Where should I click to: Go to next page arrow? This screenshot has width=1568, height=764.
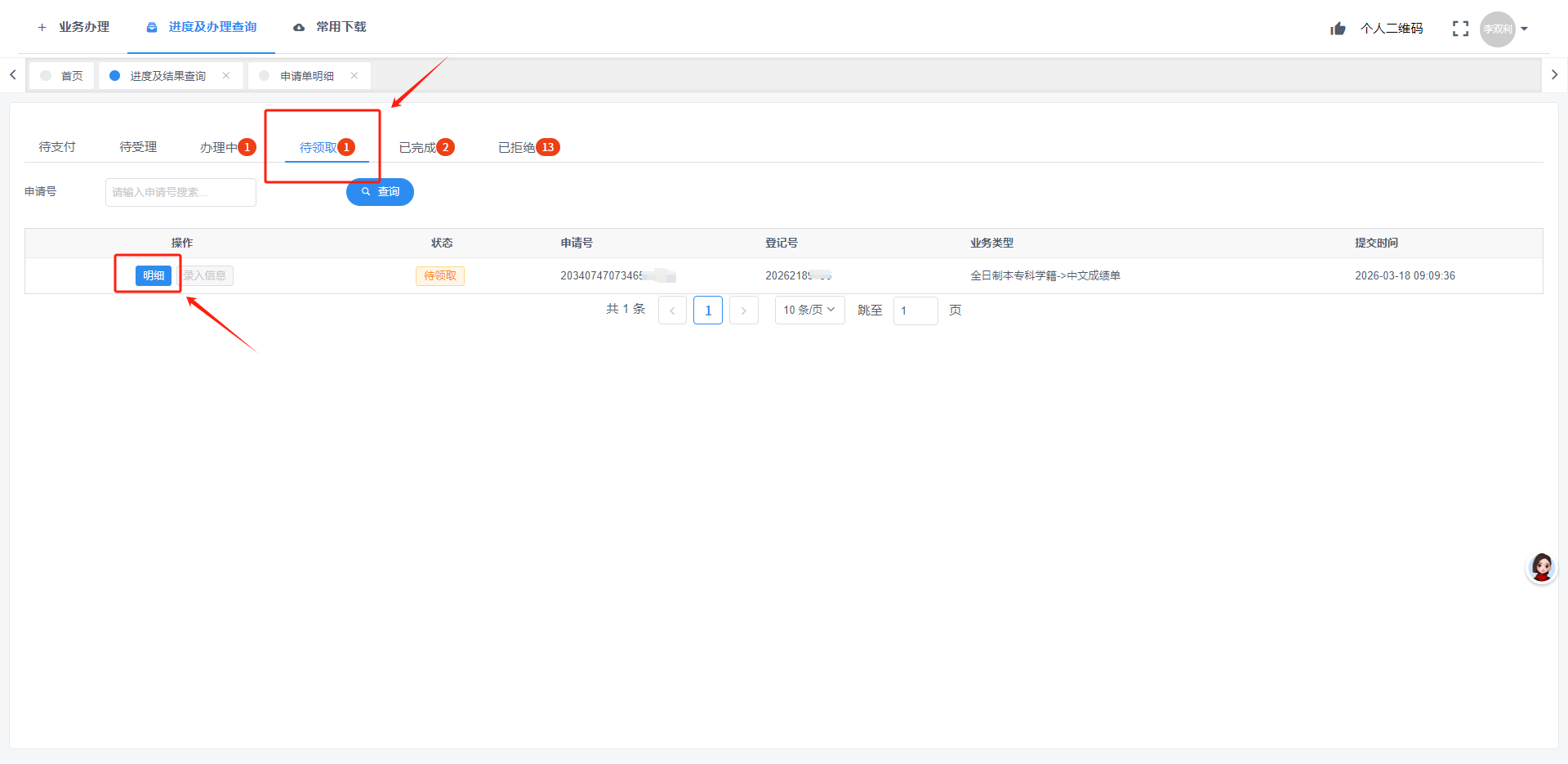point(744,311)
